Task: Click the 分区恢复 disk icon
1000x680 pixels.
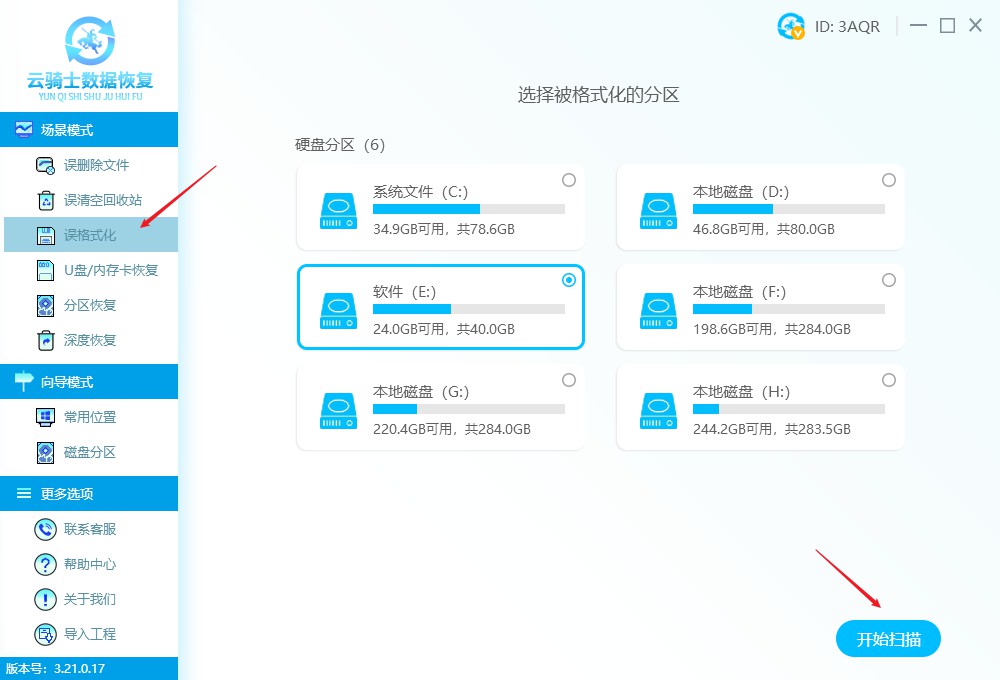Action: click(45, 306)
